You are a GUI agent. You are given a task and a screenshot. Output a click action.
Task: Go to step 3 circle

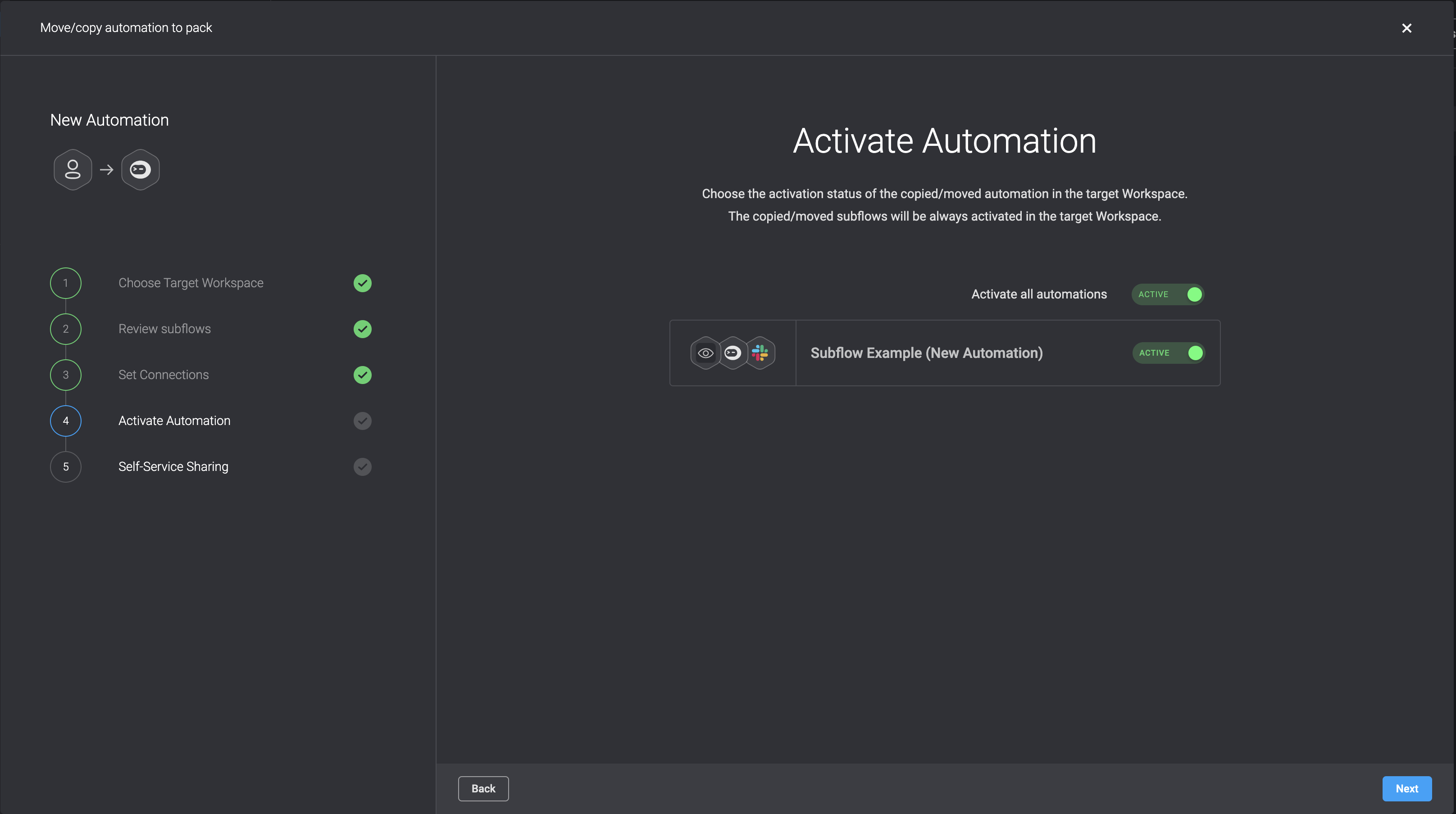pyautogui.click(x=66, y=375)
